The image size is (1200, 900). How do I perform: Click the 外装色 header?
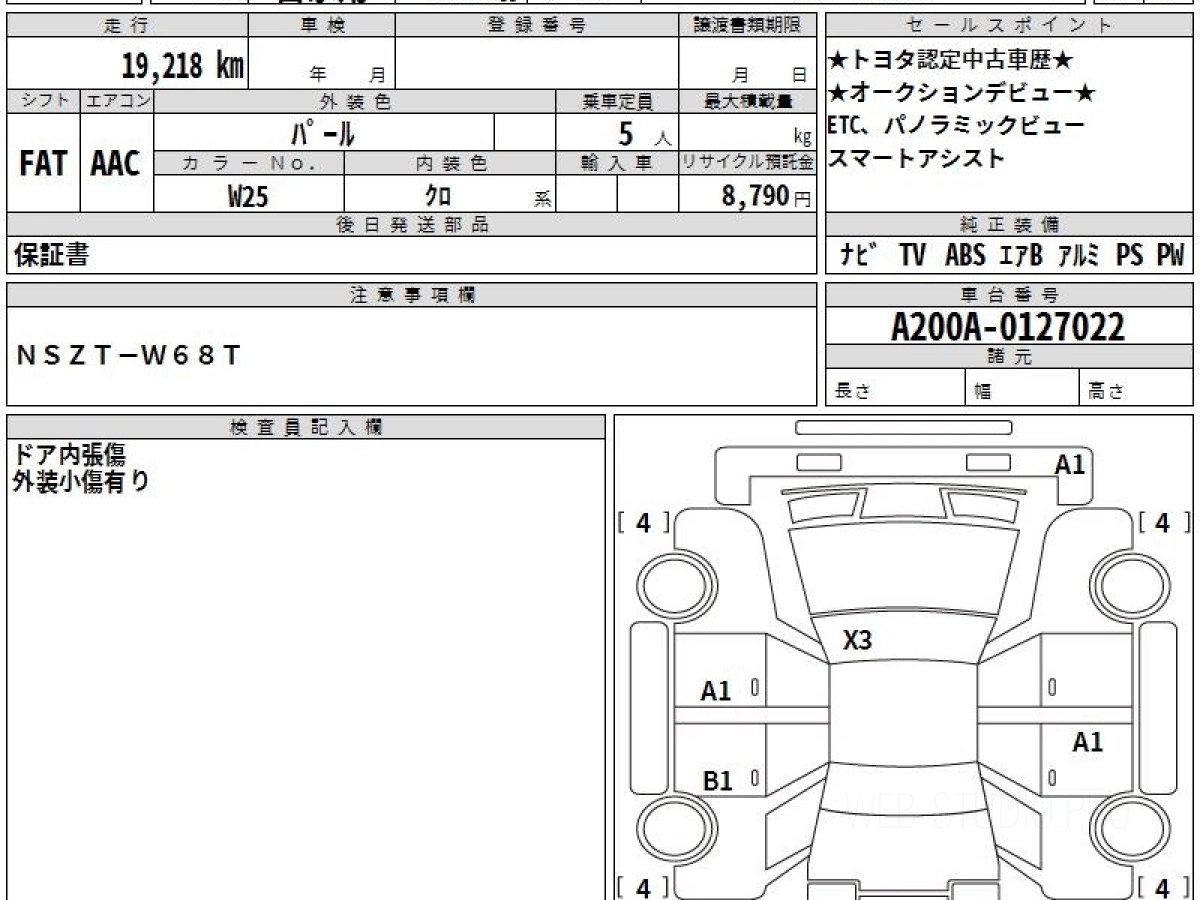[x=355, y=101]
